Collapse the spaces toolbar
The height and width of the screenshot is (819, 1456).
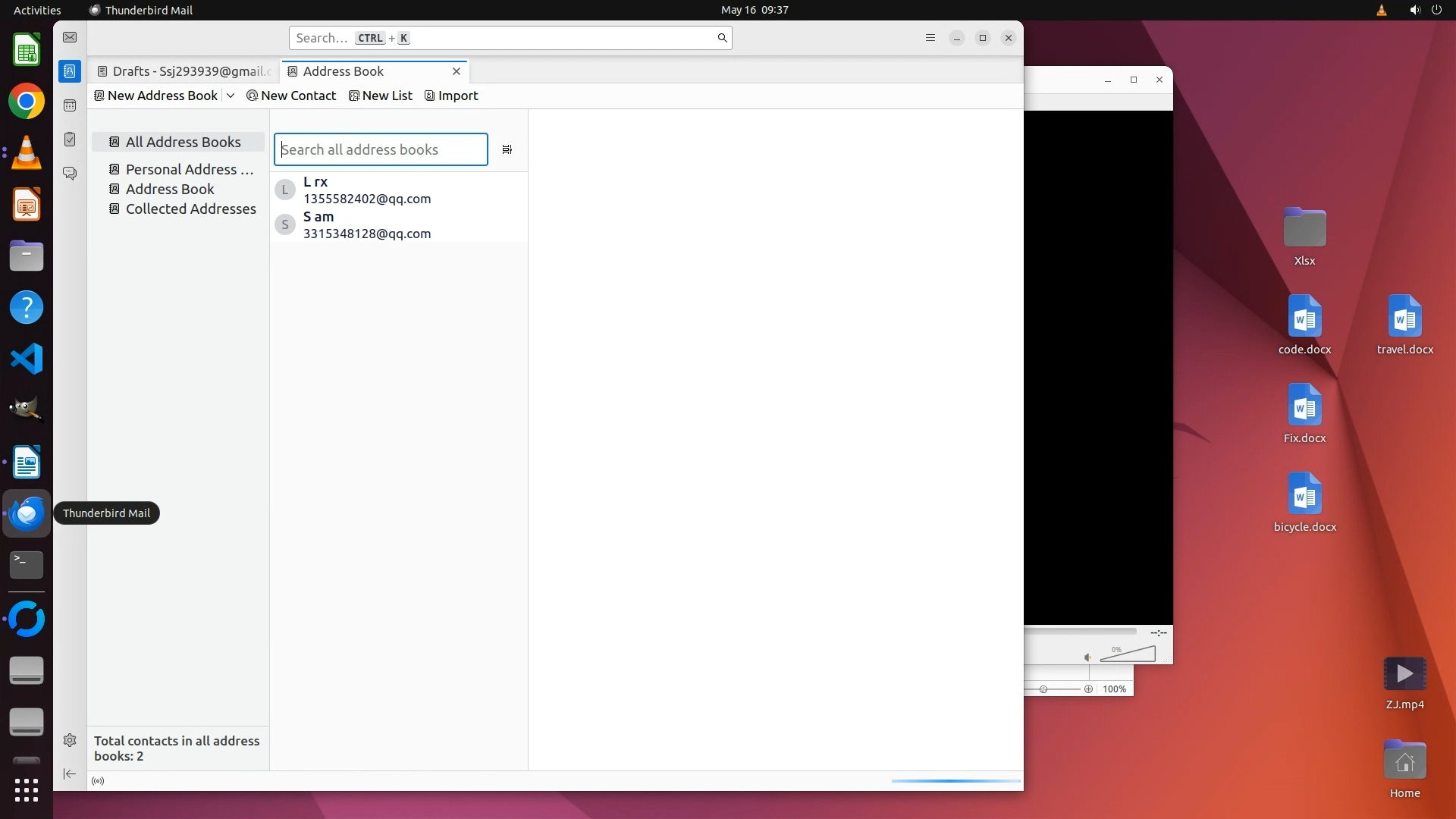(70, 773)
